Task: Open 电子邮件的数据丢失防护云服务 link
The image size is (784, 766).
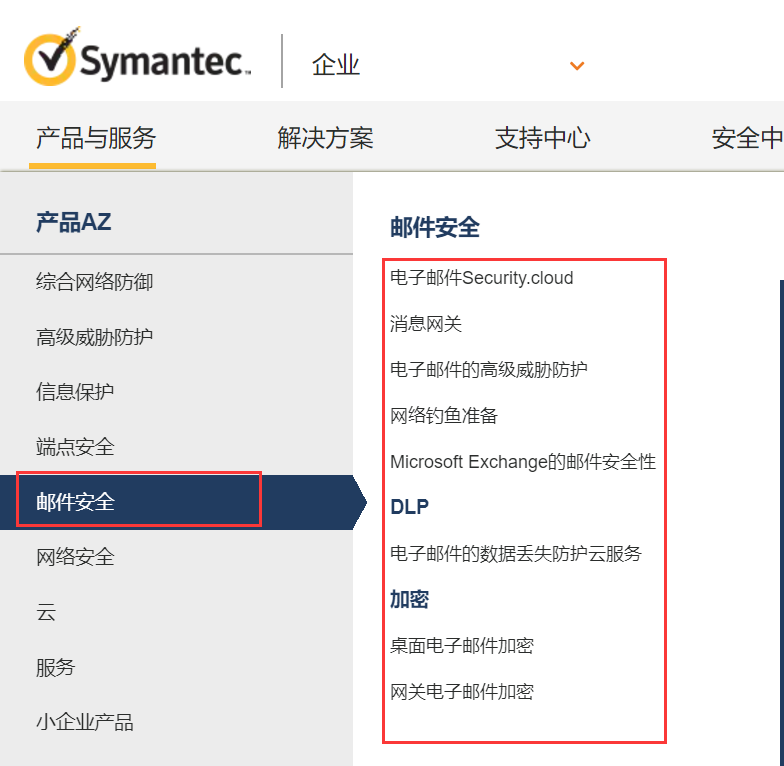Action: click(x=516, y=554)
